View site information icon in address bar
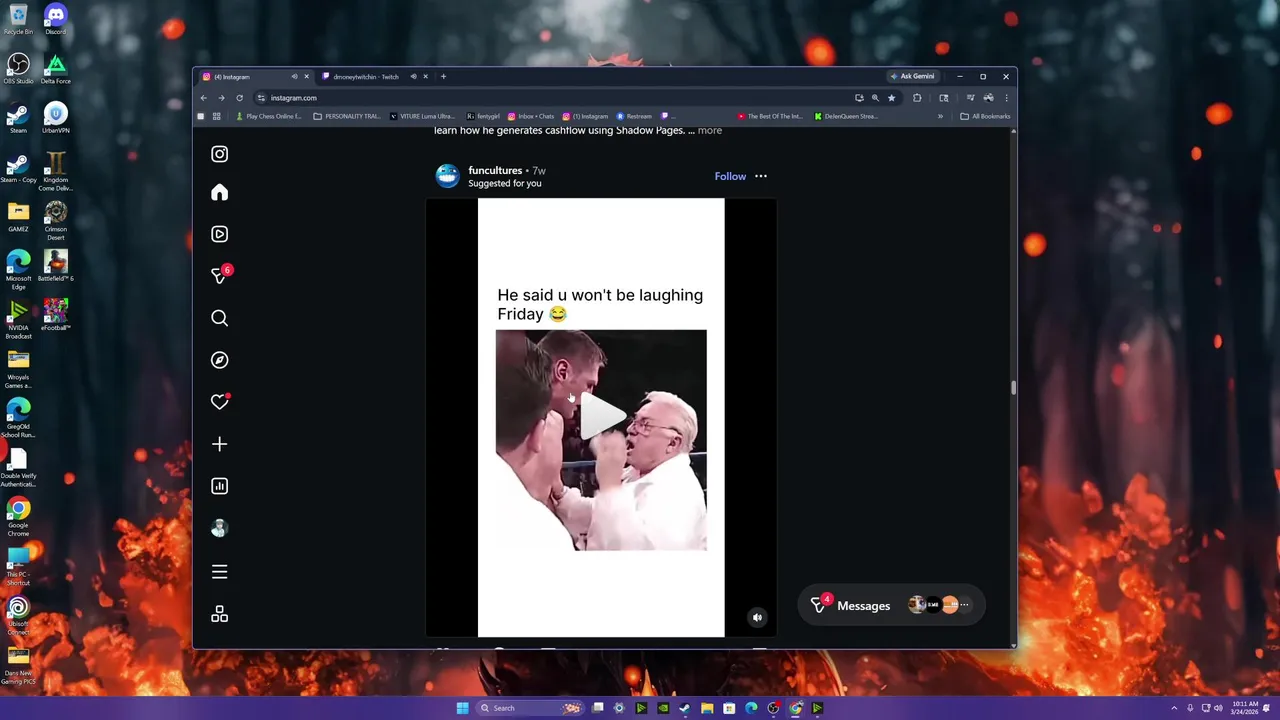Screen dimensions: 1280x720 pos(261,98)
